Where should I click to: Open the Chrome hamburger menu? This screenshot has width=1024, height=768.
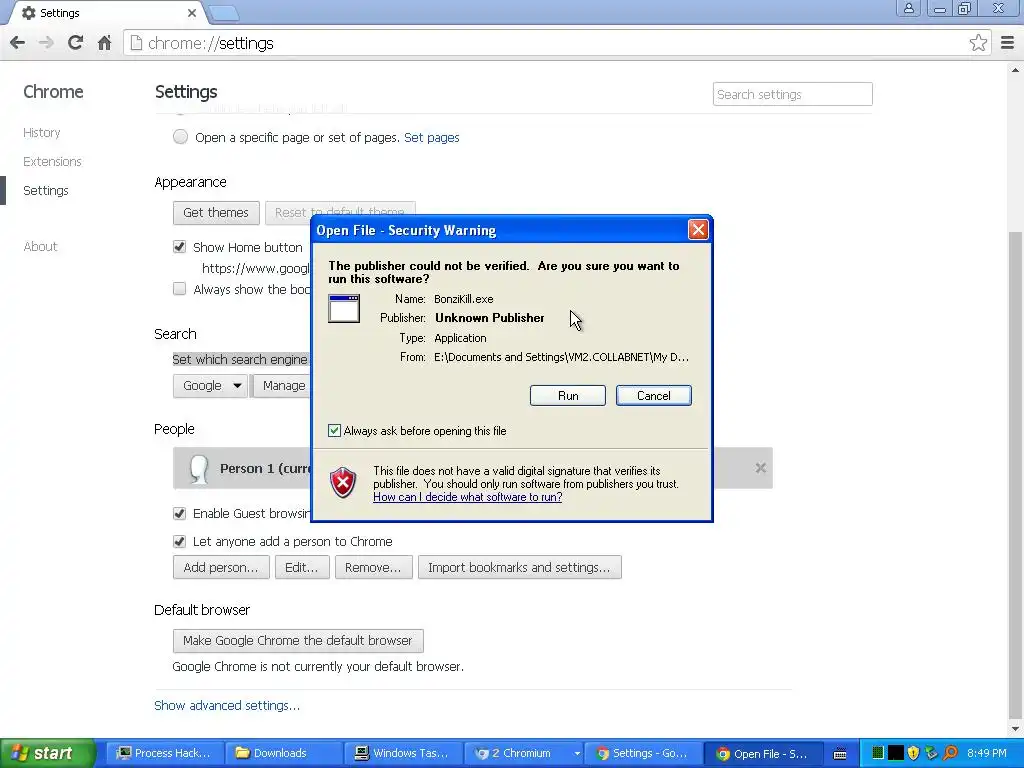point(1007,43)
